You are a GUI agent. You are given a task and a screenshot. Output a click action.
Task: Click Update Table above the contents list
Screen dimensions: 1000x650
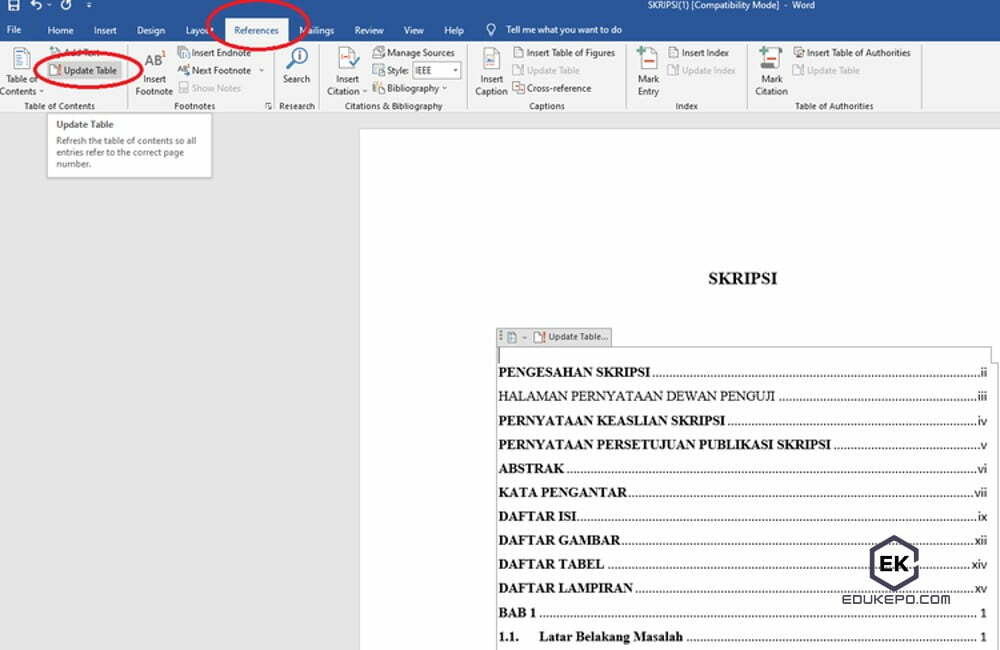pyautogui.click(x=570, y=337)
